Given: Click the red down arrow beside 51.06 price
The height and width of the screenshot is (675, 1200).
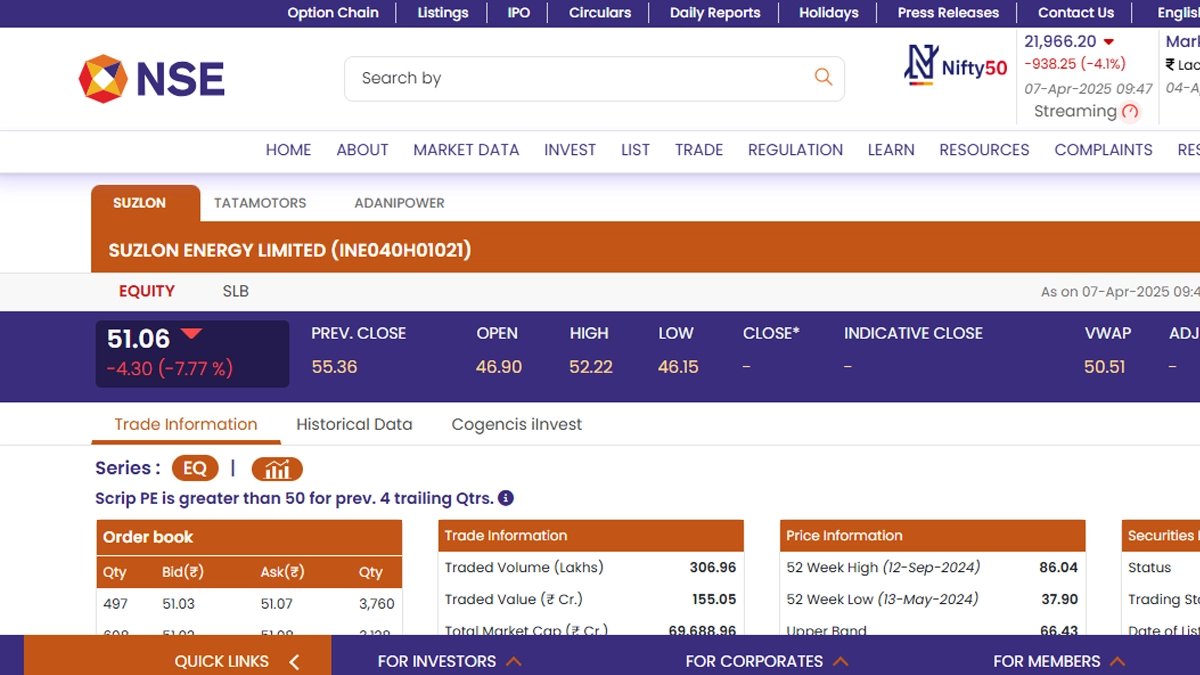Looking at the screenshot, I should (x=191, y=334).
